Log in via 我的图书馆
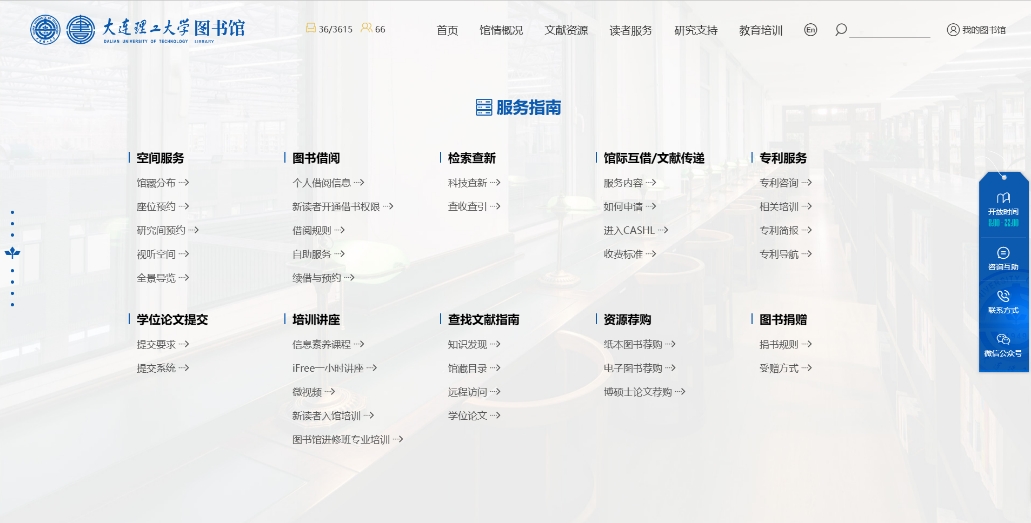The height and width of the screenshot is (523, 1031). [x=976, y=30]
